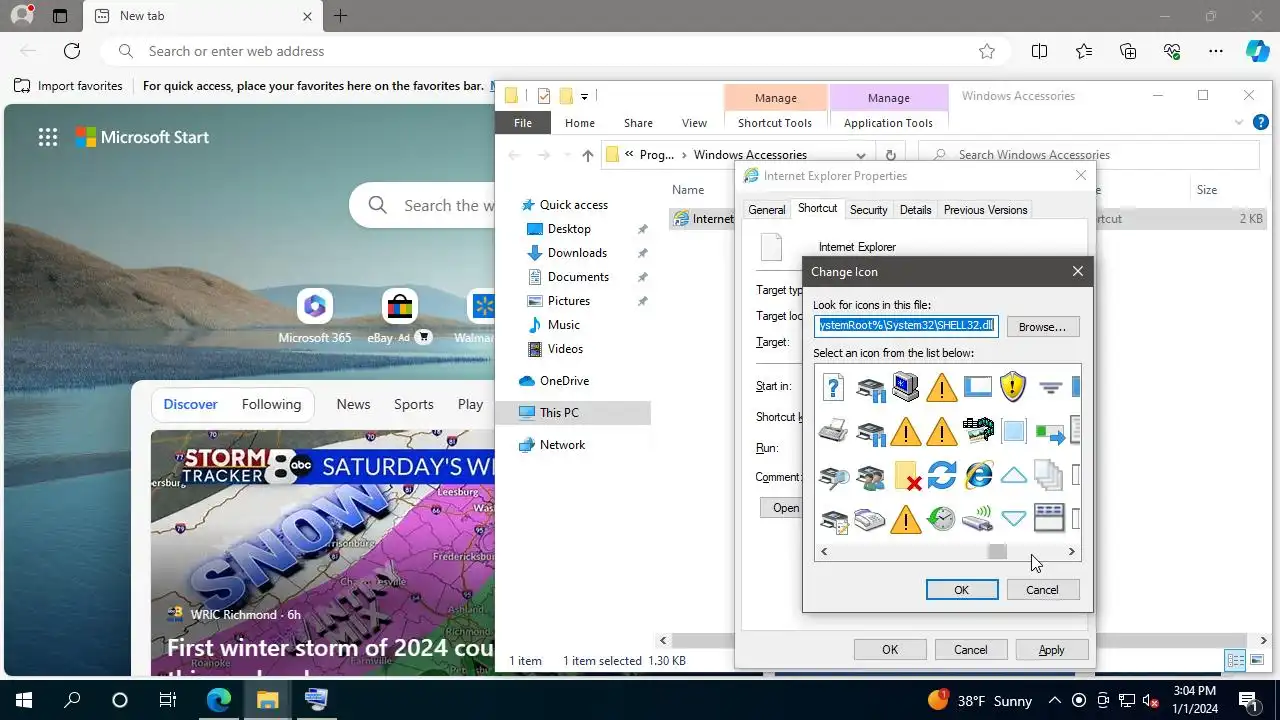Choose the plain printer icon

pyautogui.click(x=834, y=431)
